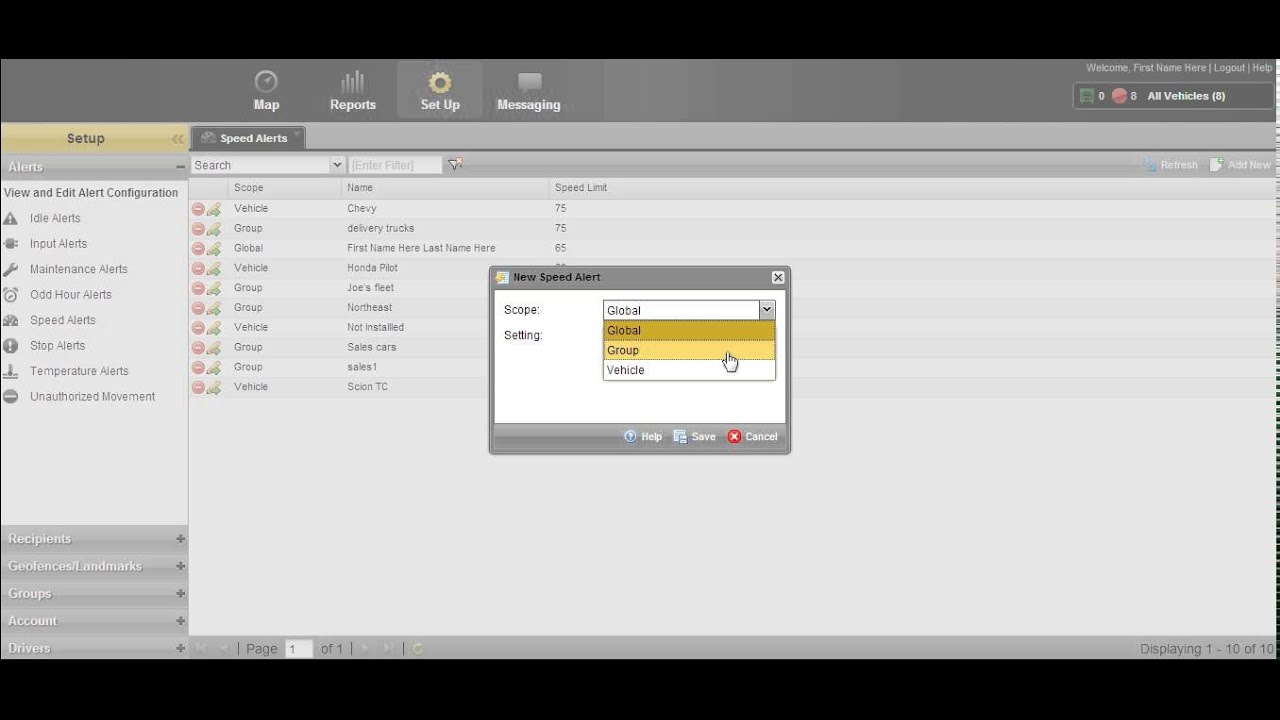Edit the delivery trucks speed alert
1280x720 pixels.
click(214, 229)
